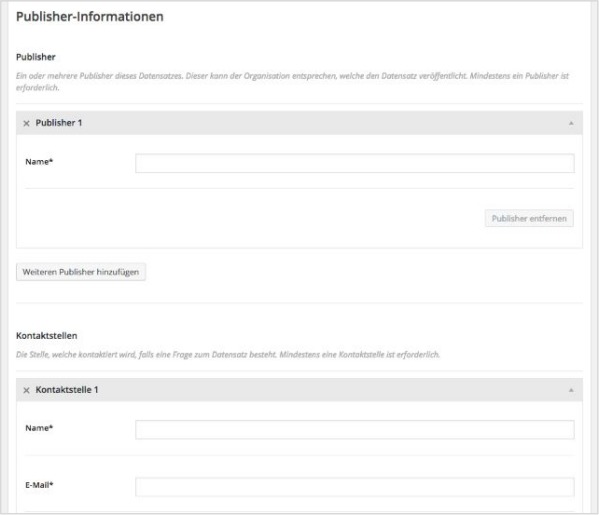
Task: Focus the Publisher 1 Name input field
Action: pyautogui.click(x=355, y=163)
